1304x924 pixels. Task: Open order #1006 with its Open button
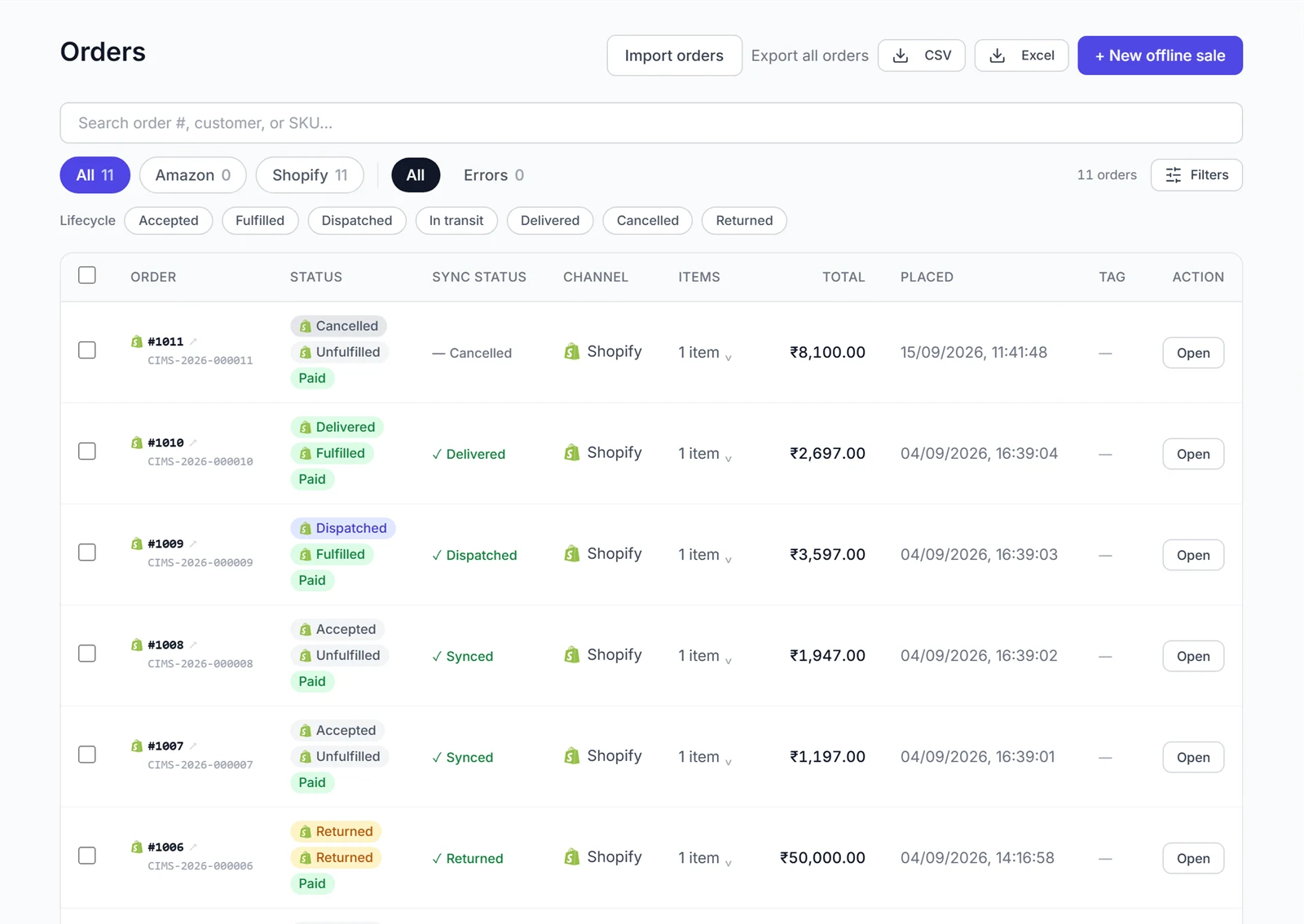(1193, 858)
